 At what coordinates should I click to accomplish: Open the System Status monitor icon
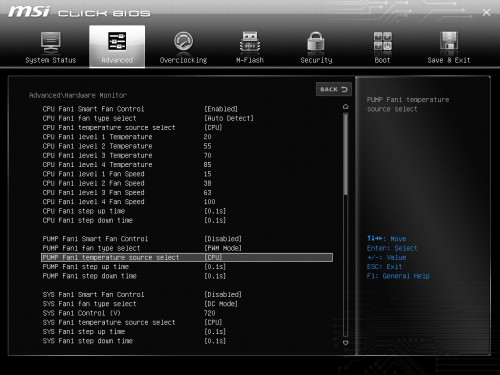(51, 43)
